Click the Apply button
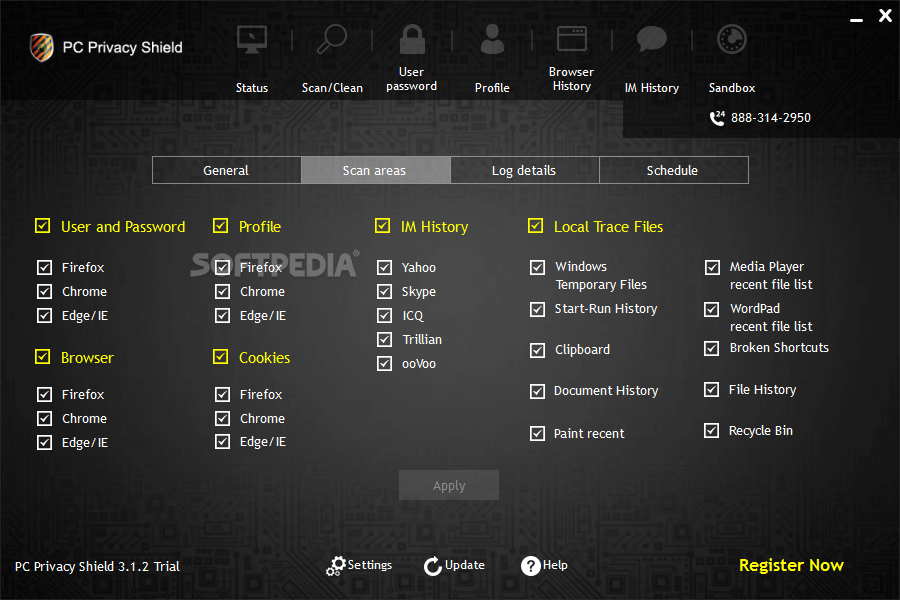 point(449,485)
